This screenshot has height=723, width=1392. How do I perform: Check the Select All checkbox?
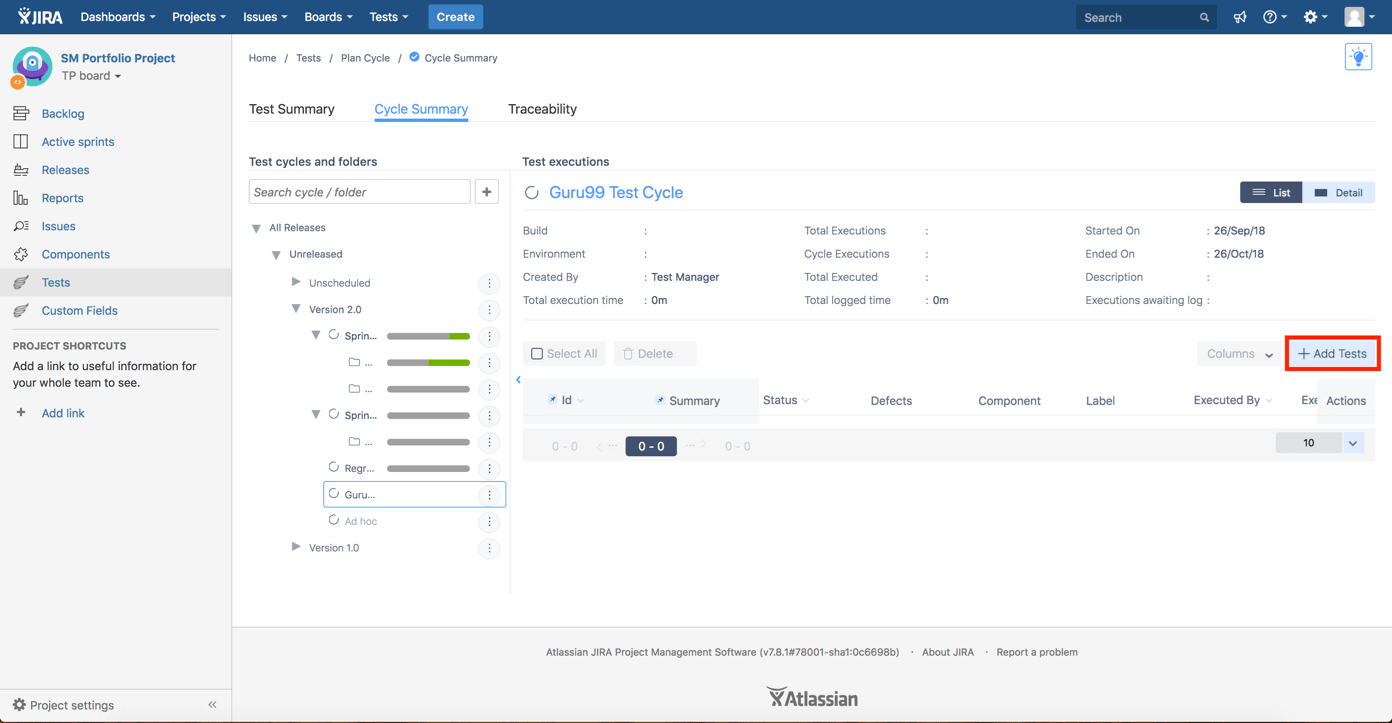pos(537,354)
